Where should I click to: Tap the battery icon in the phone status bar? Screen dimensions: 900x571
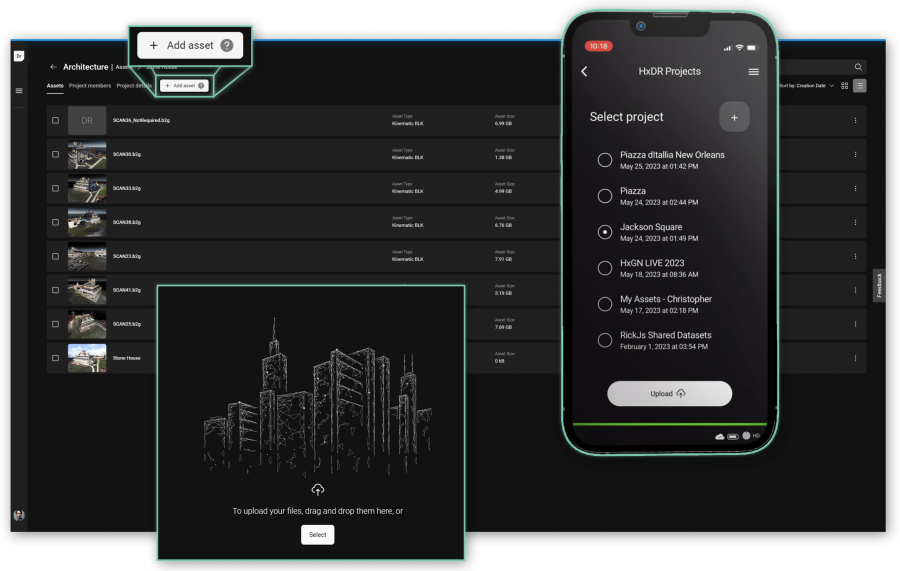tap(752, 47)
